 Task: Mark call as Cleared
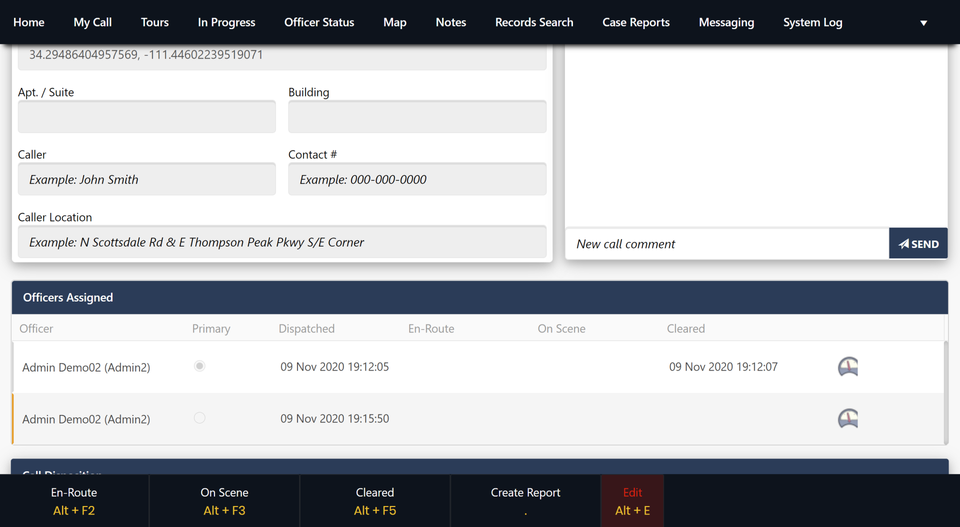click(375, 501)
